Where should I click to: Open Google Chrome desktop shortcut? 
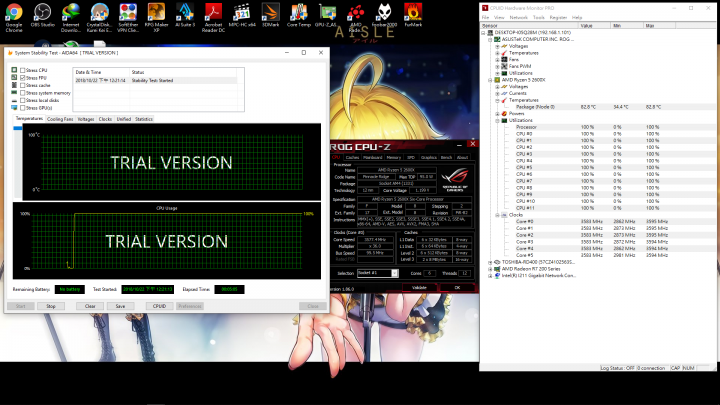pyautogui.click(x=14, y=17)
